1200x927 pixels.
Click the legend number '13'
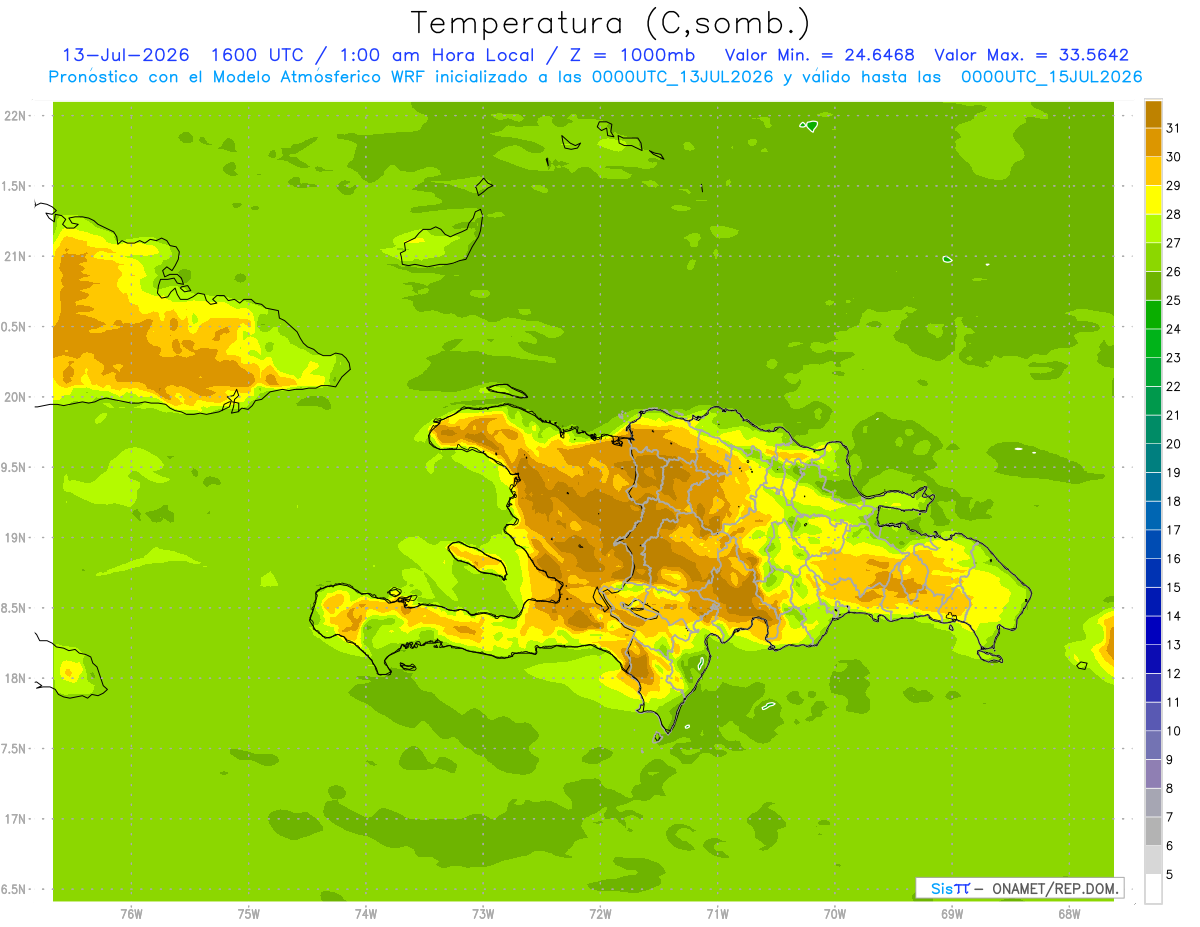(x=1175, y=645)
